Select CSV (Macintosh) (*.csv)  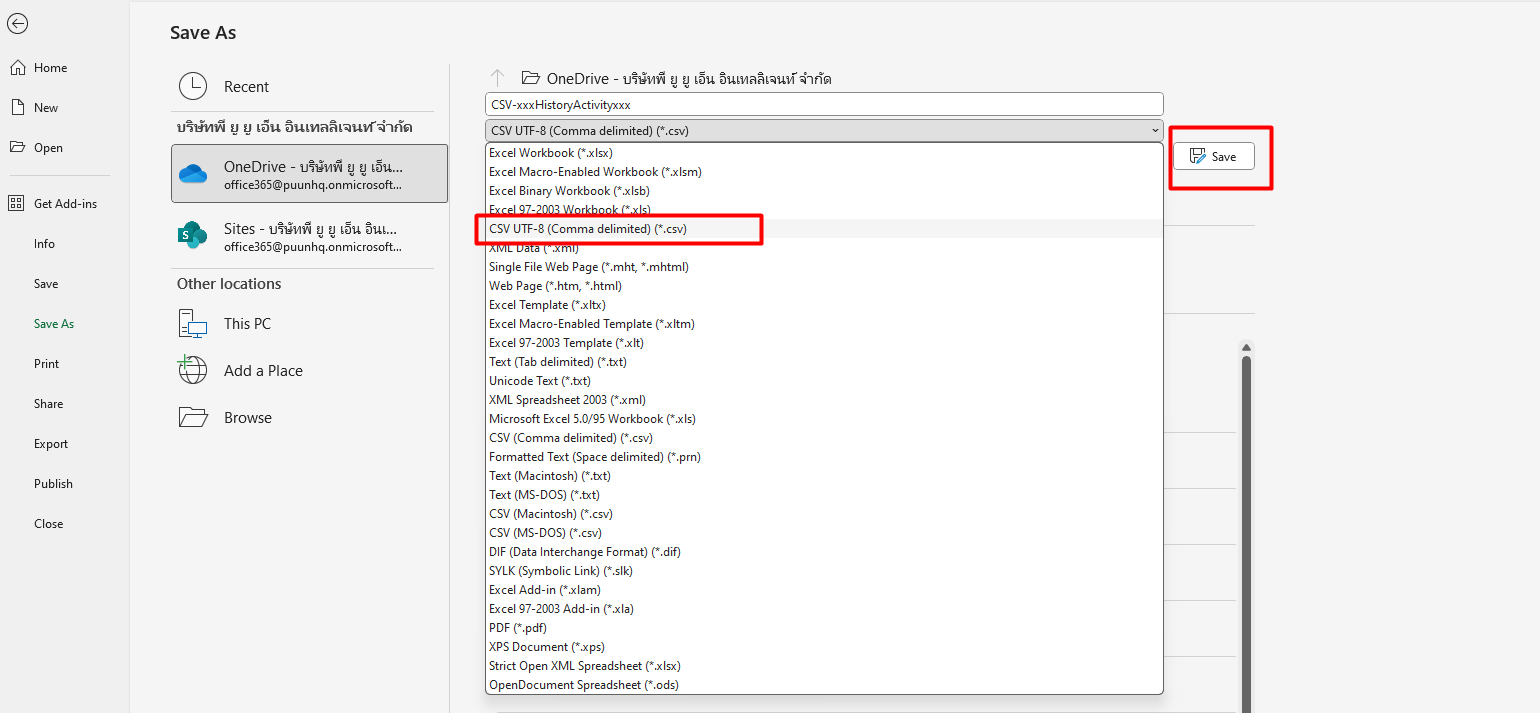[824, 514]
